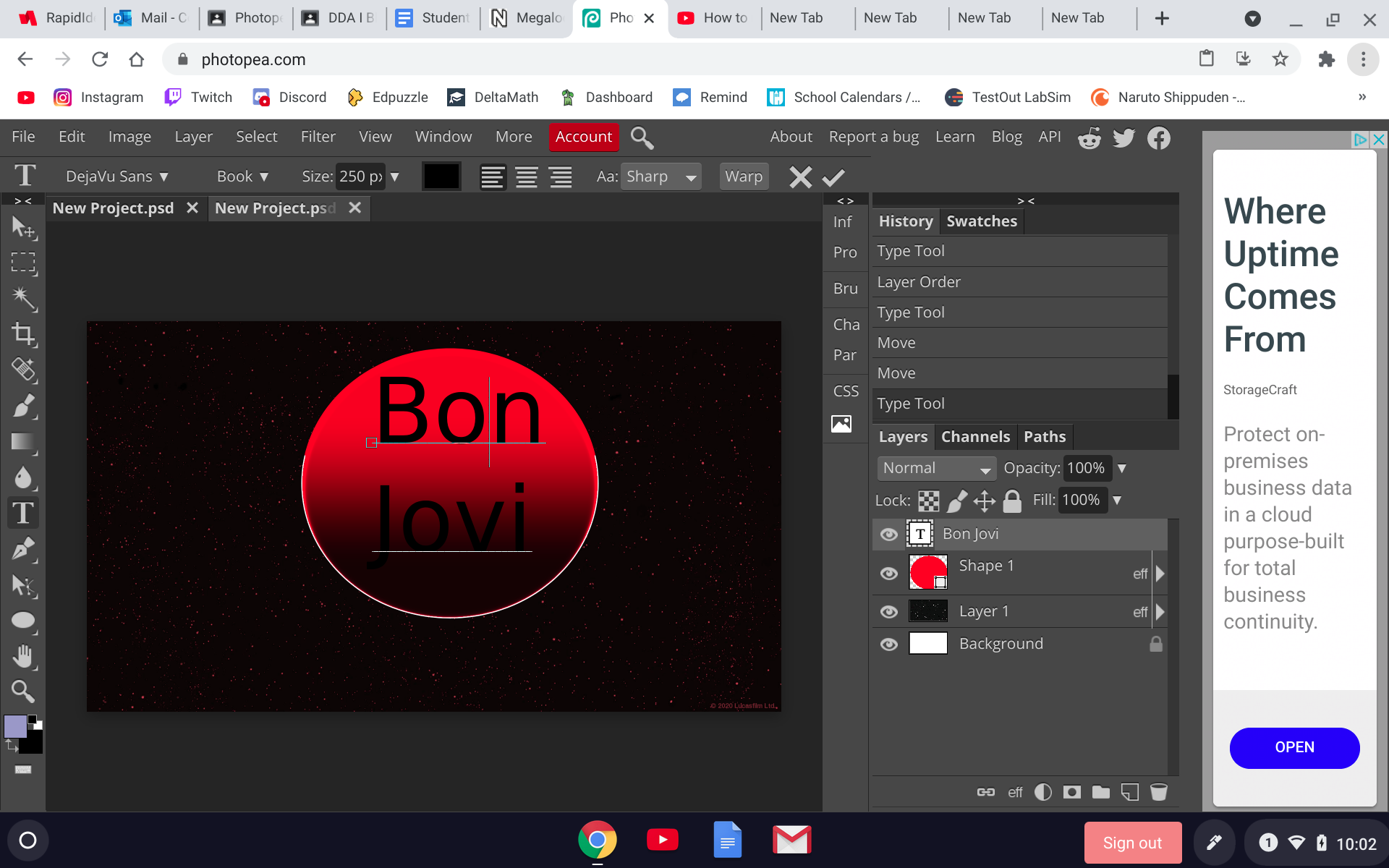Image resolution: width=1389 pixels, height=868 pixels.
Task: Open the Twitter link icon
Action: [x=1123, y=137]
